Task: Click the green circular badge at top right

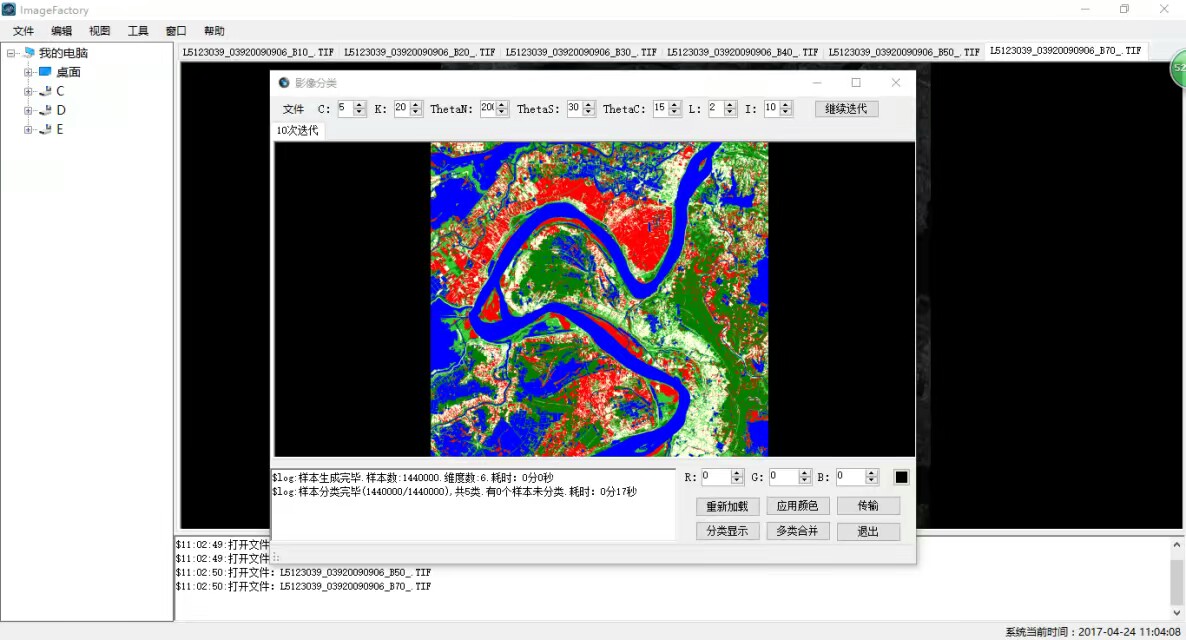Action: point(1178,68)
